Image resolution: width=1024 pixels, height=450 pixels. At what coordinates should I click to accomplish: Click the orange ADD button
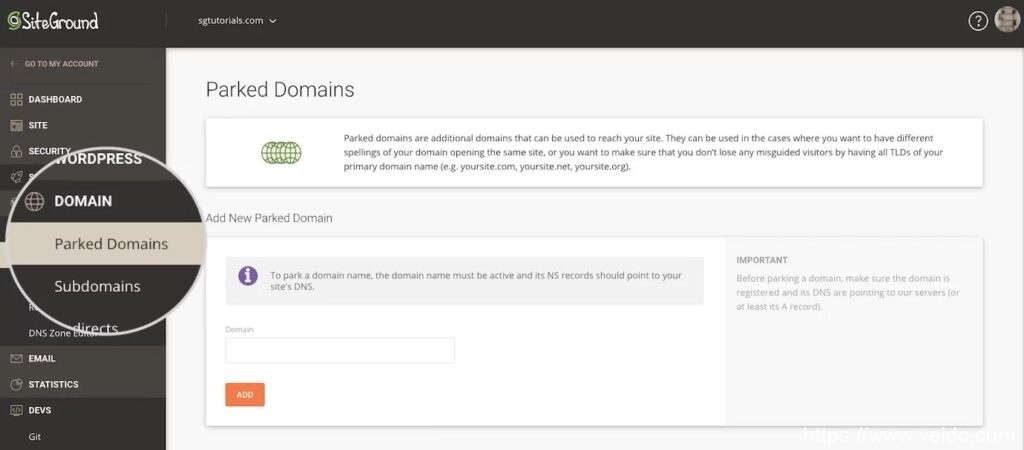[x=245, y=395]
